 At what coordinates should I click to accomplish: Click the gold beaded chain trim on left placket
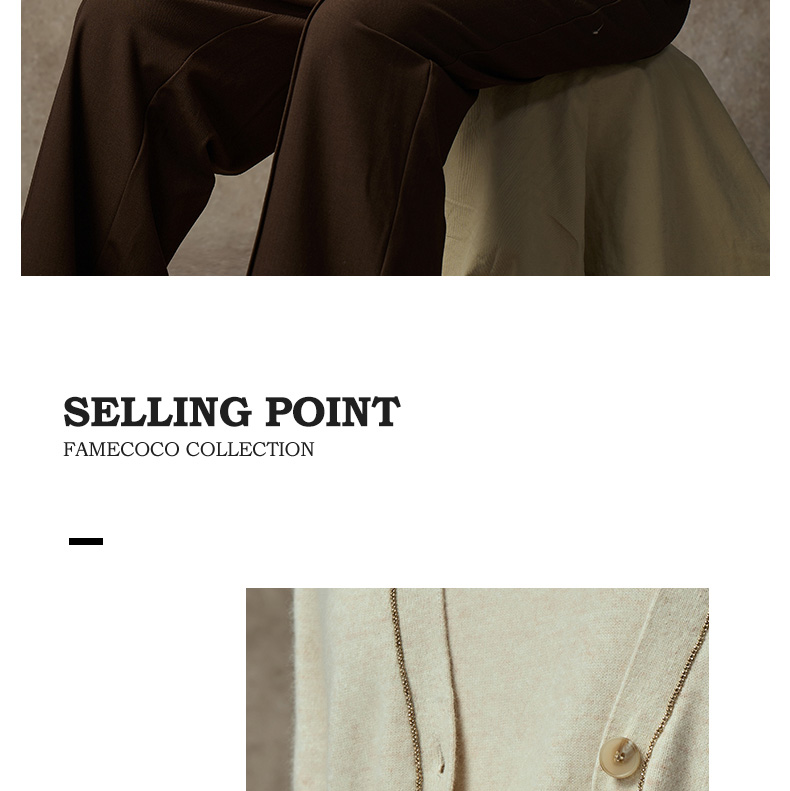coord(407,689)
